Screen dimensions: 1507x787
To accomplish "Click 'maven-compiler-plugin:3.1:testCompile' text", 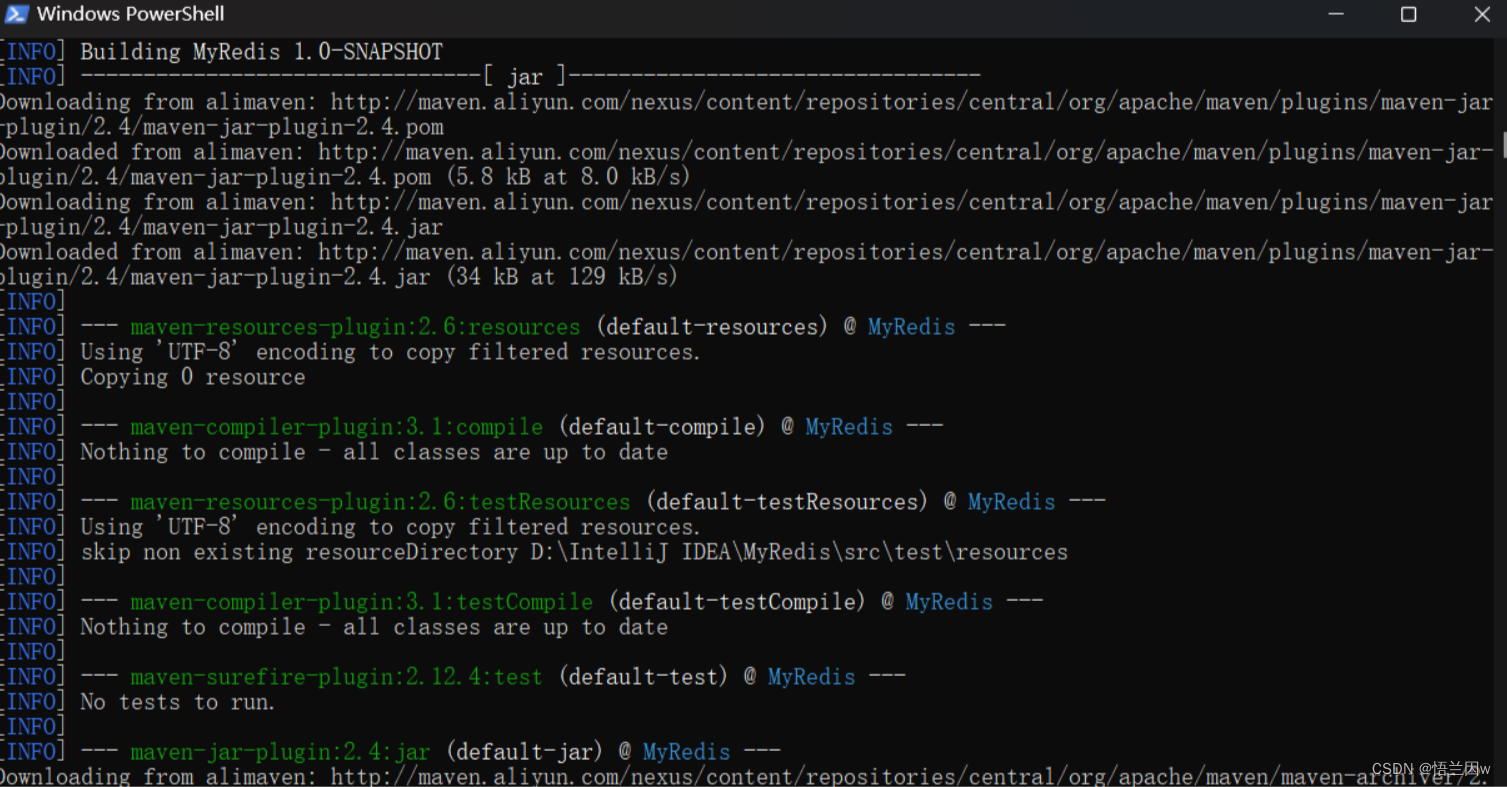I will click(x=361, y=602).
